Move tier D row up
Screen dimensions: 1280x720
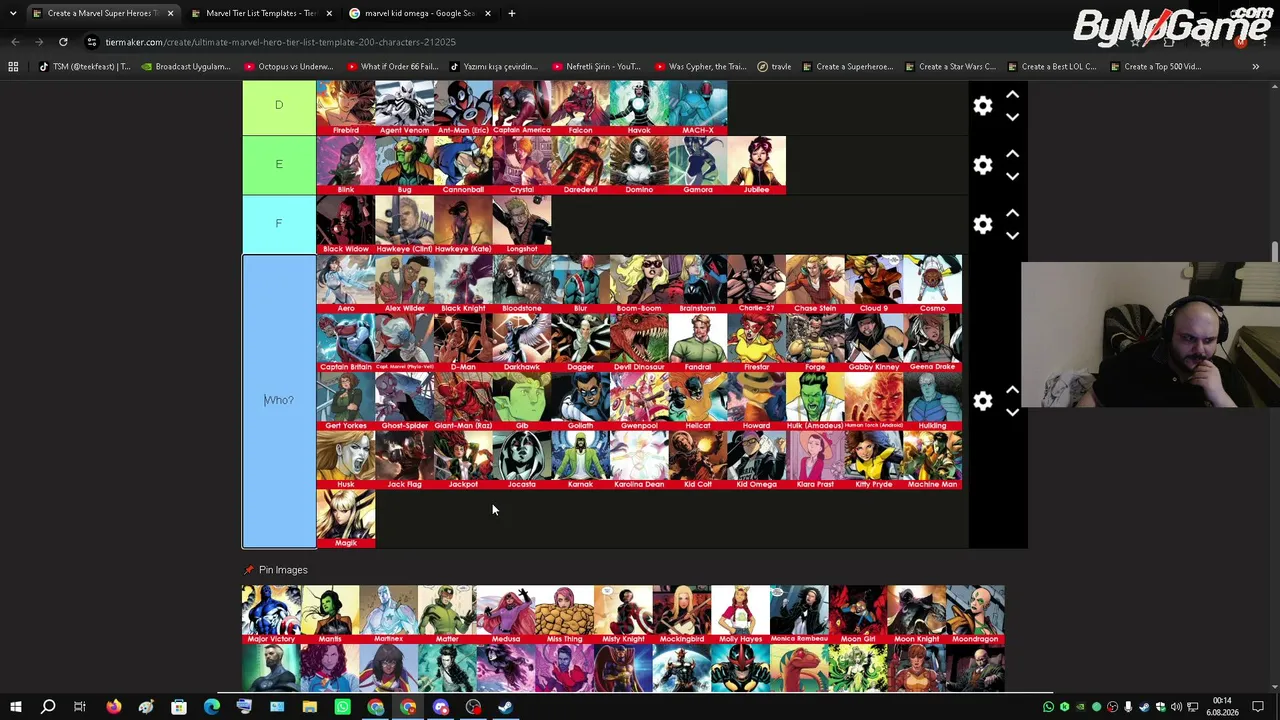pos(1012,95)
